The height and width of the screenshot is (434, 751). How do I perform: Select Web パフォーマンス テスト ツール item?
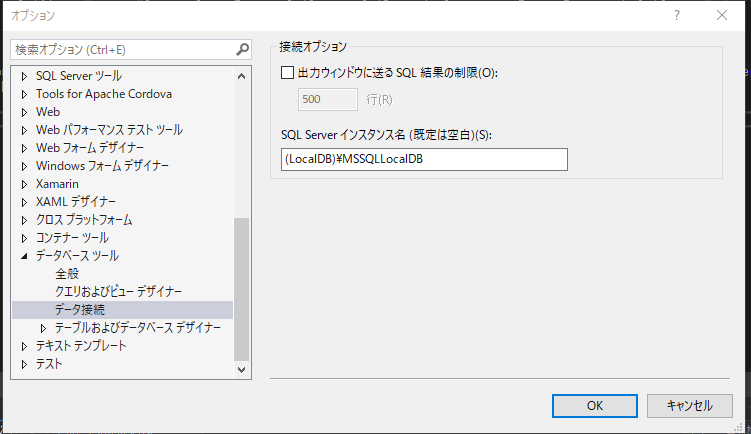pos(109,130)
